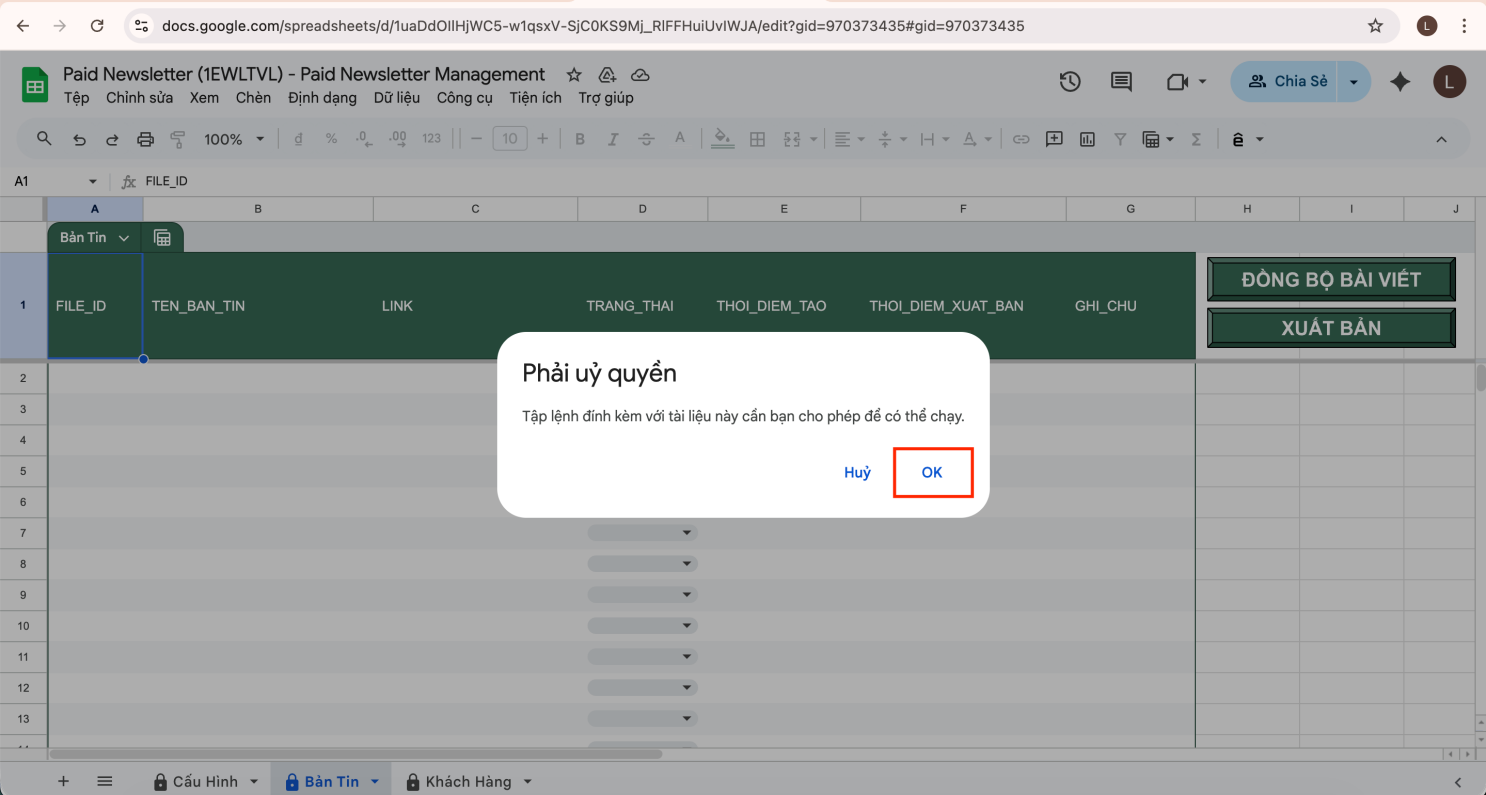Expand the share options arrow beside Chia Sẻ
The height and width of the screenshot is (795, 1486).
(x=1354, y=81)
